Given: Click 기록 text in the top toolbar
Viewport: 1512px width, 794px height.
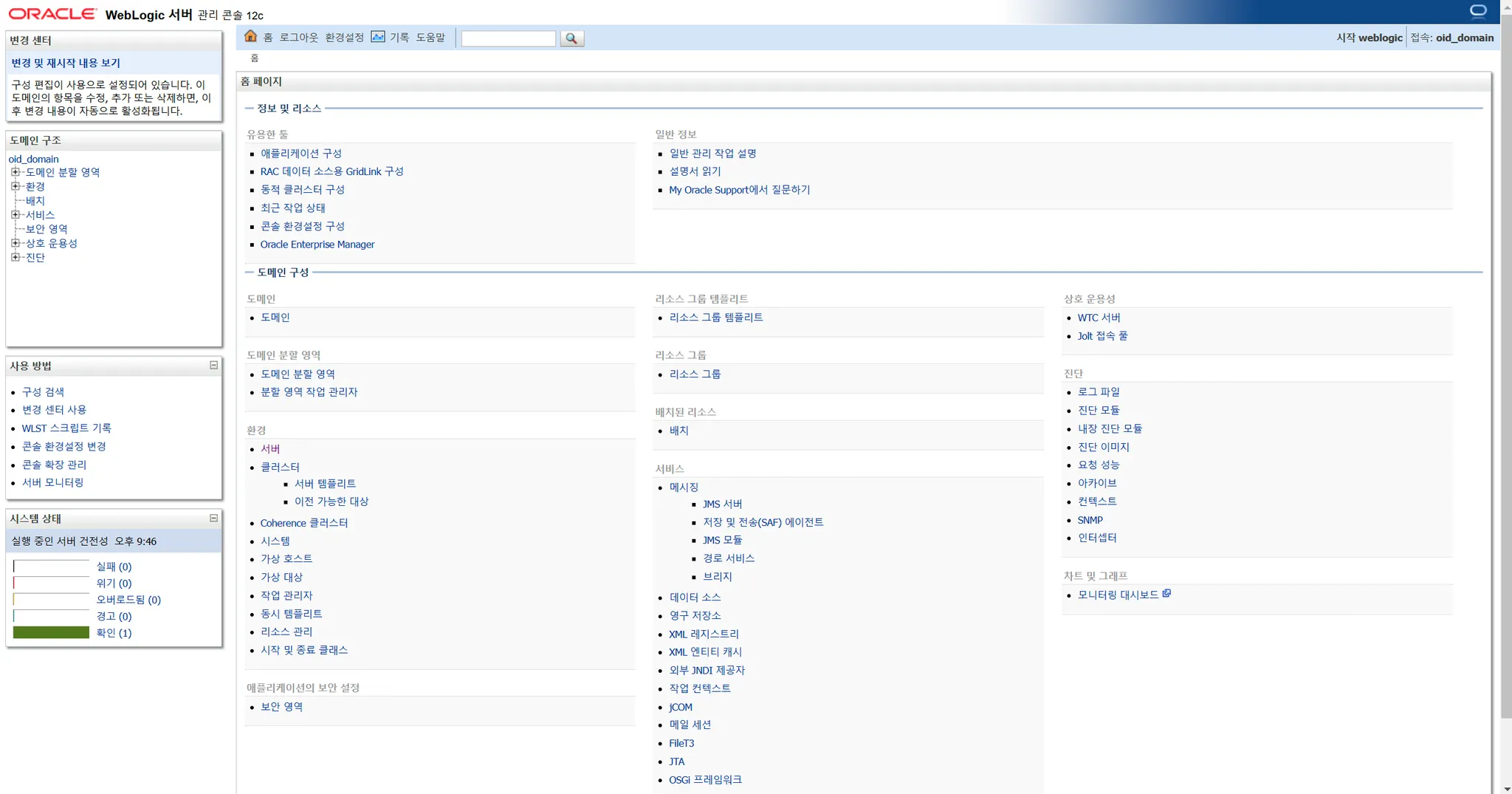Looking at the screenshot, I should coord(399,38).
